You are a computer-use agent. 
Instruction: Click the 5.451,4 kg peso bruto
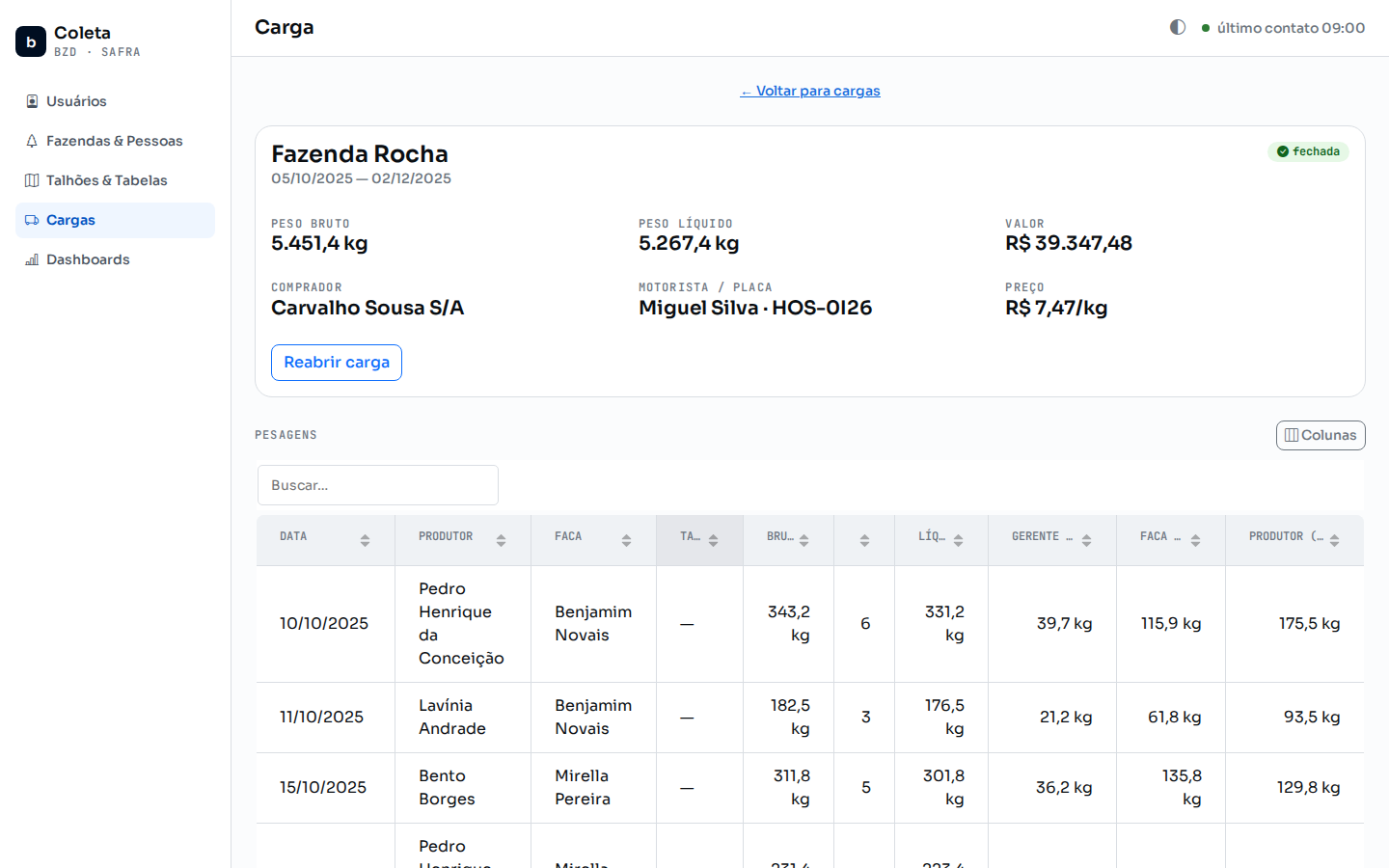pyautogui.click(x=319, y=244)
